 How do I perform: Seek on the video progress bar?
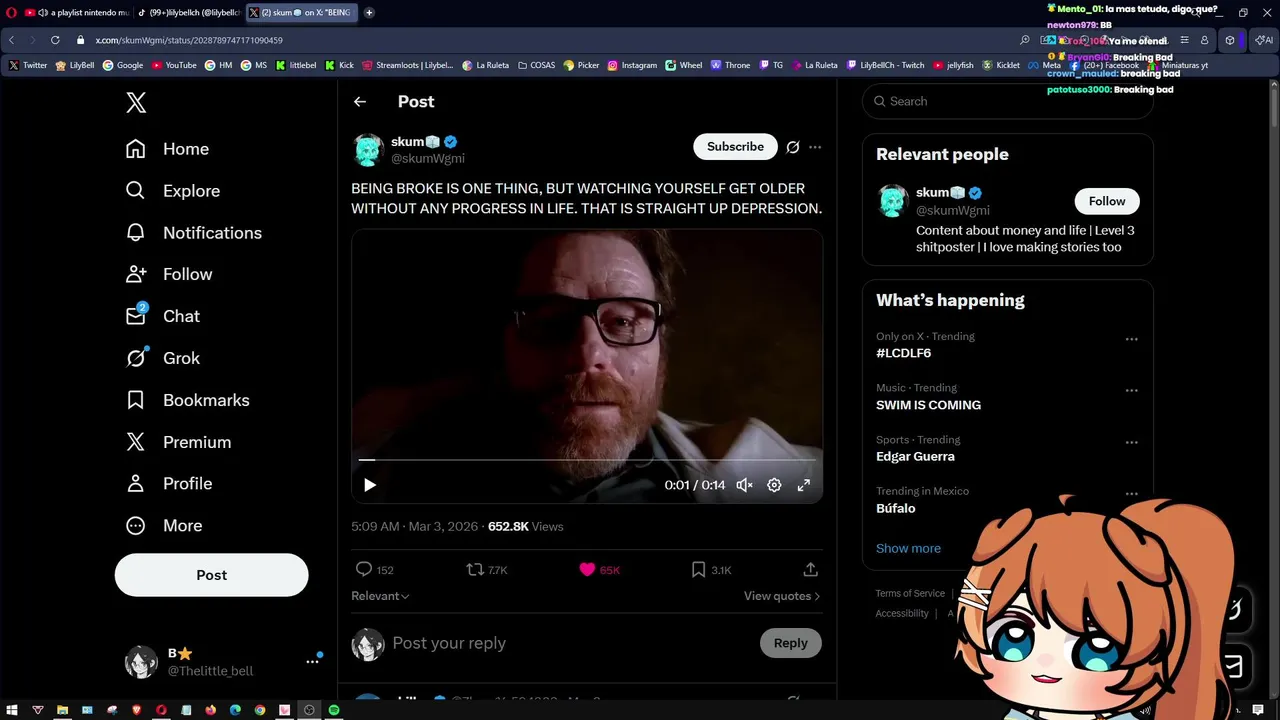click(587, 460)
